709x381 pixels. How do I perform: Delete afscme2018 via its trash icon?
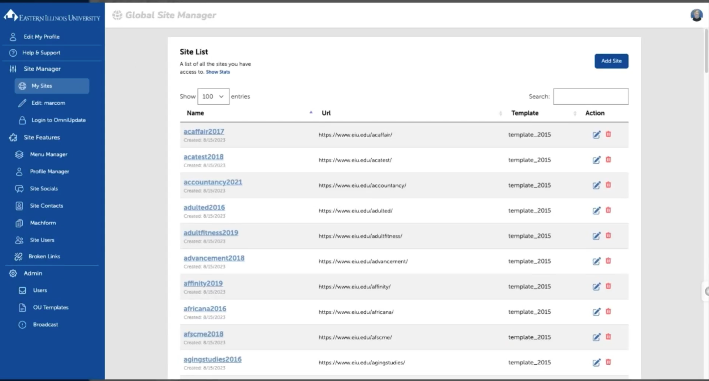tap(608, 337)
